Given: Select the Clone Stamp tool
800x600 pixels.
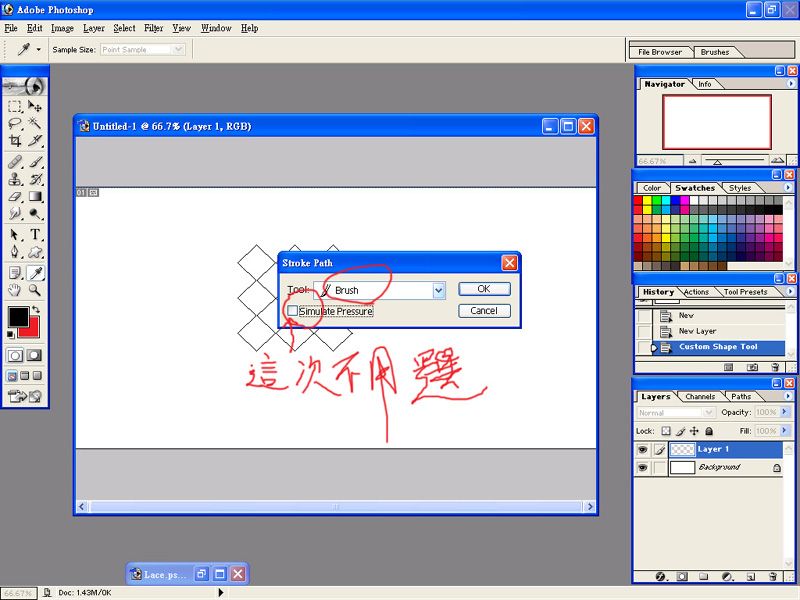Looking at the screenshot, I should point(15,179).
